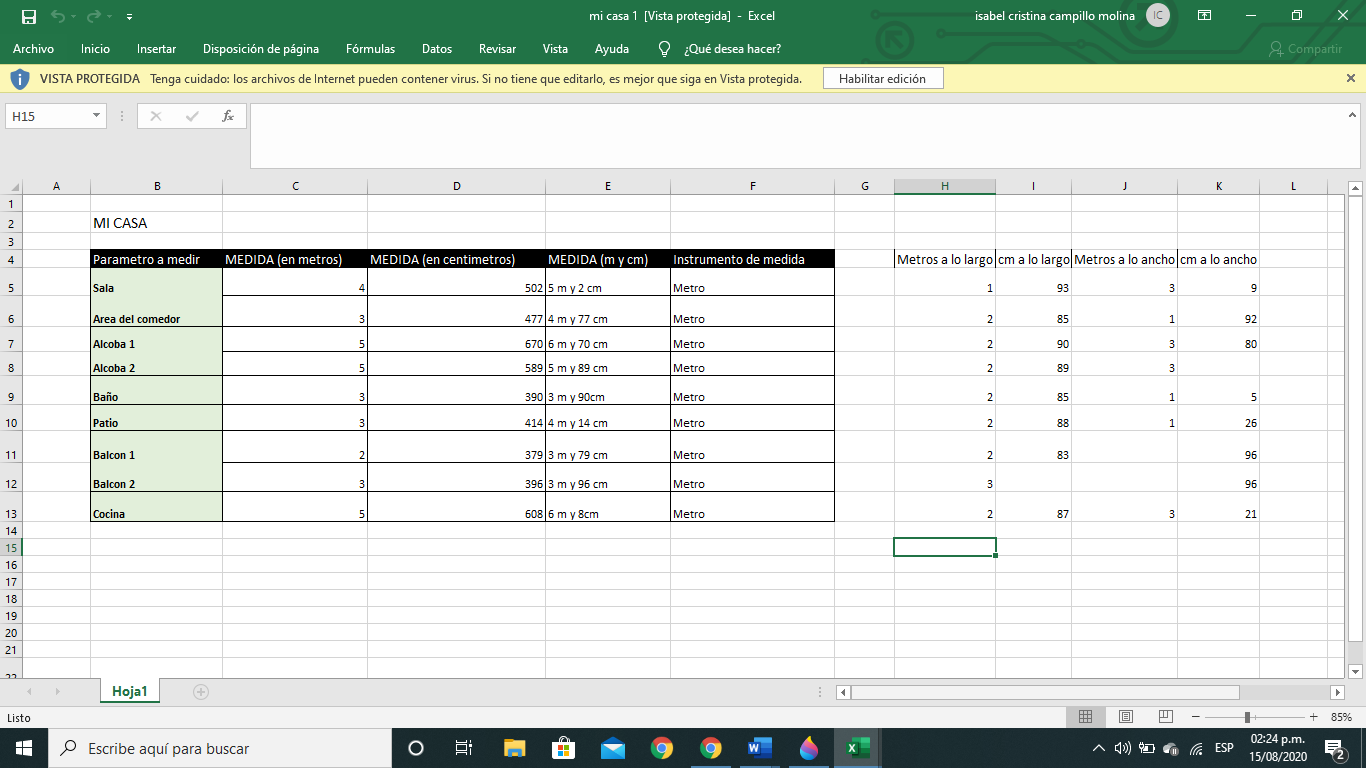This screenshot has height=768, width=1366.
Task: Close the Protected View warning bar
Action: [x=1351, y=78]
